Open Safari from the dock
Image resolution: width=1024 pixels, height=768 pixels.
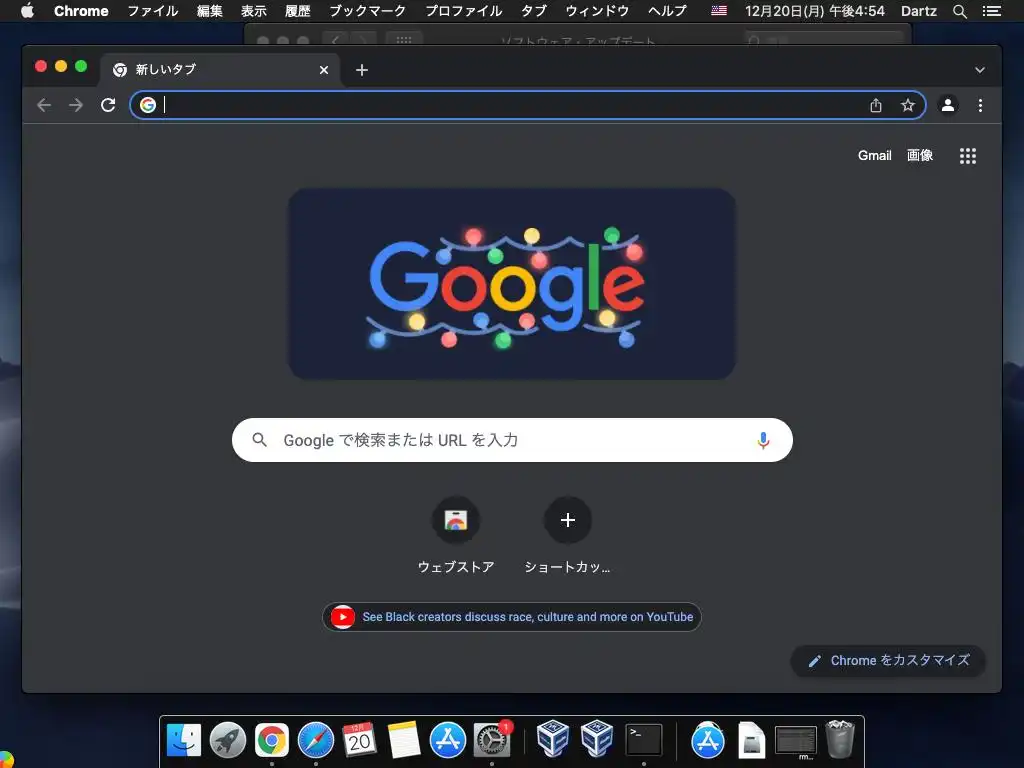click(315, 741)
